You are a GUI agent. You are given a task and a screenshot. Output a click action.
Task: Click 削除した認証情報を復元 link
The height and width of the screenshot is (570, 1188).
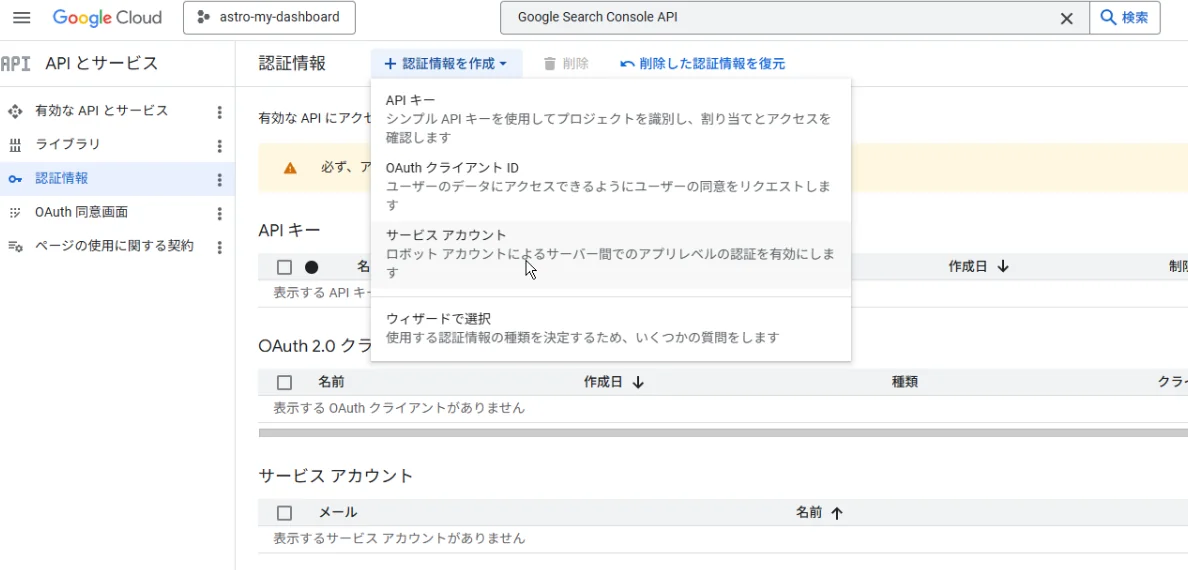(x=702, y=64)
